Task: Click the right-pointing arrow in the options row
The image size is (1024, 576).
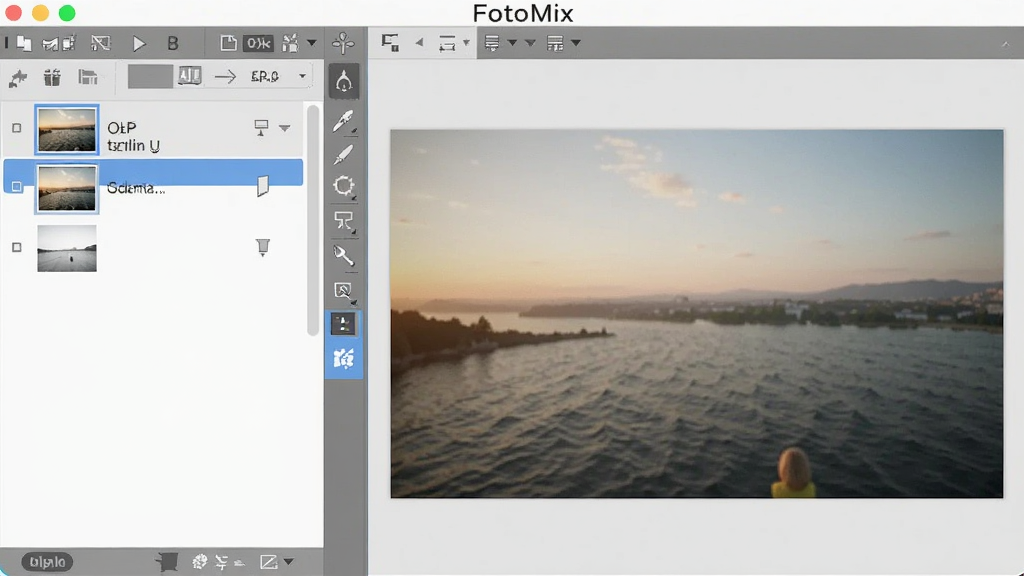Action: pos(225,77)
